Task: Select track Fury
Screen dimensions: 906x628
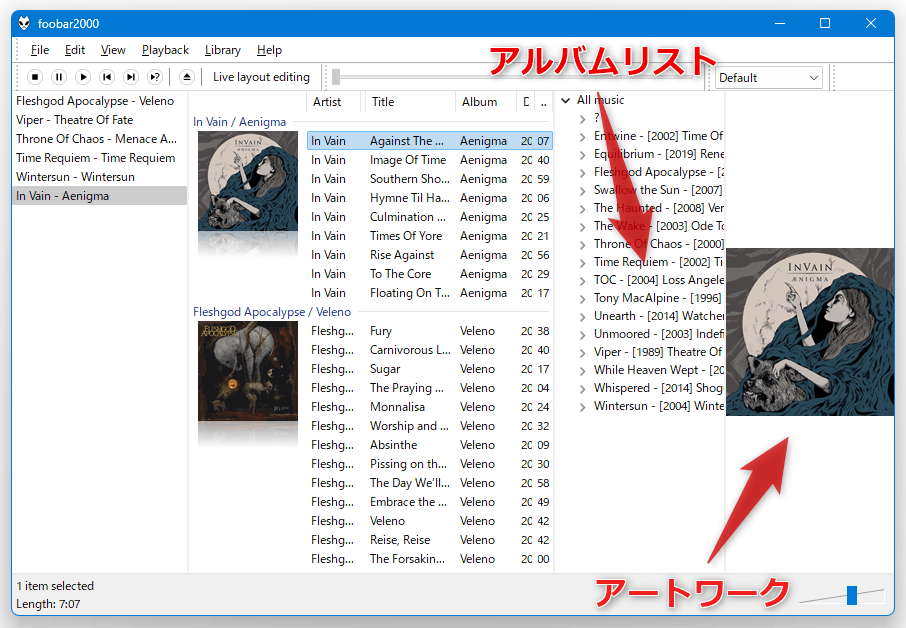Action: coord(430,331)
